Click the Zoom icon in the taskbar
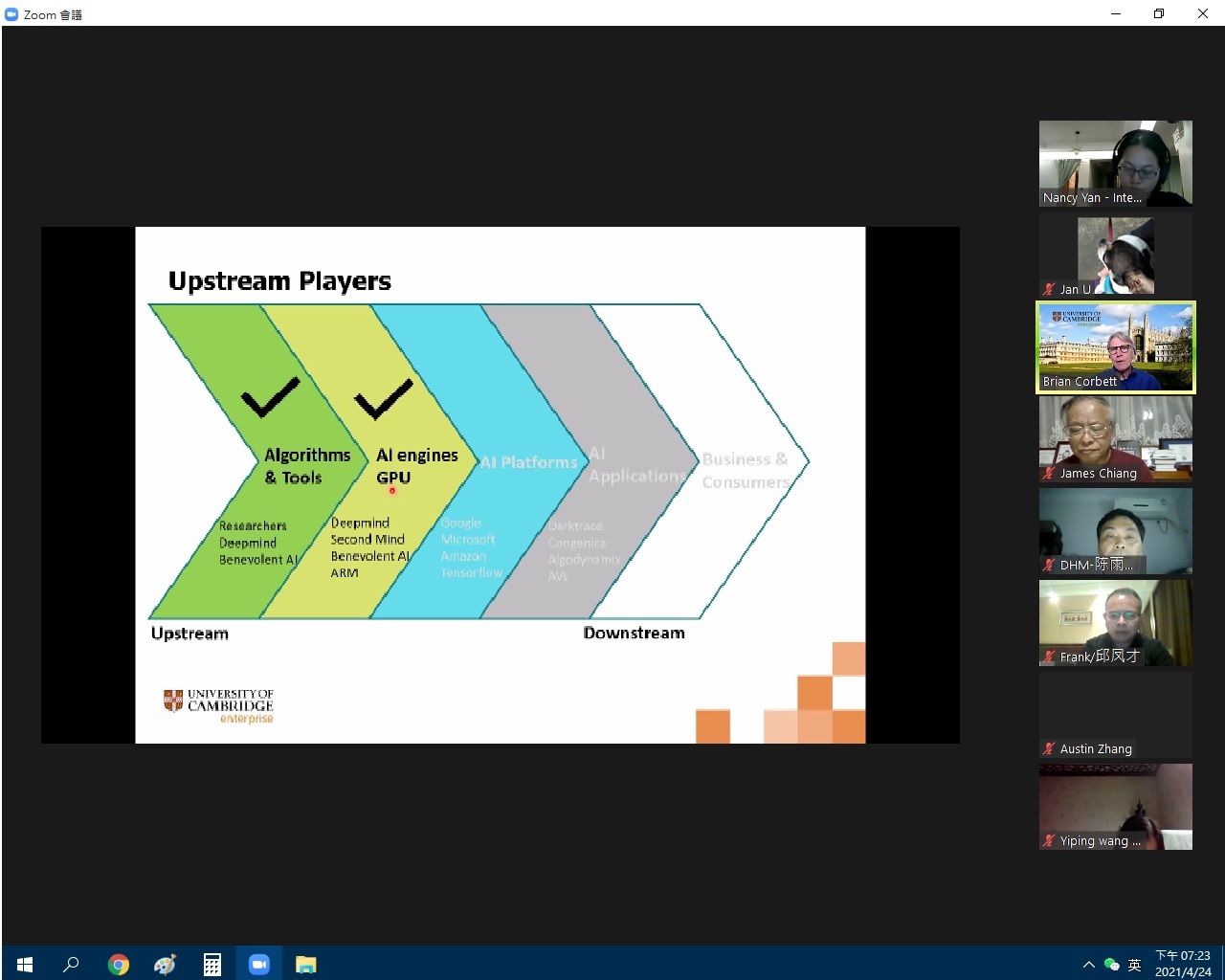 click(258, 964)
